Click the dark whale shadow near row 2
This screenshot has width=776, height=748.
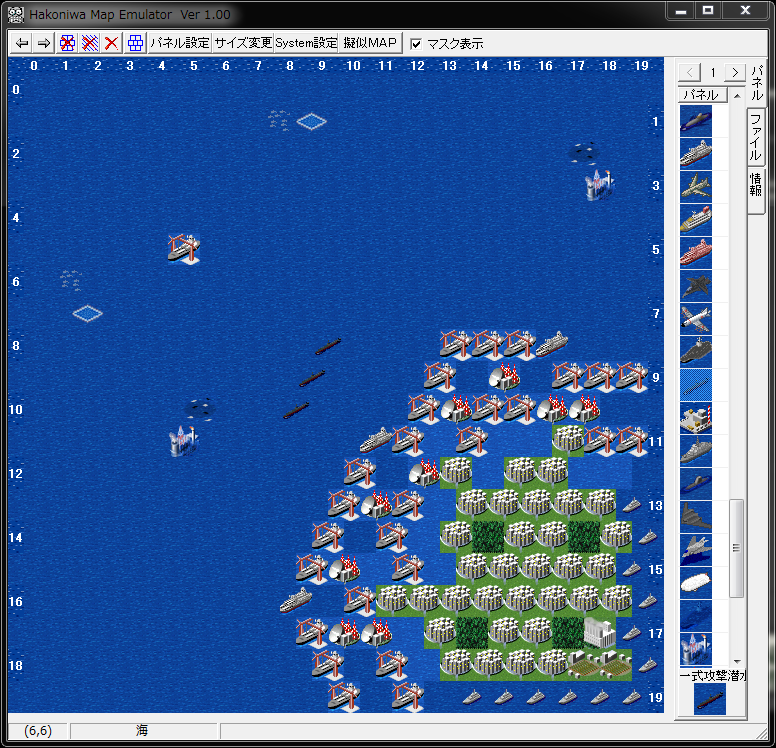(583, 152)
